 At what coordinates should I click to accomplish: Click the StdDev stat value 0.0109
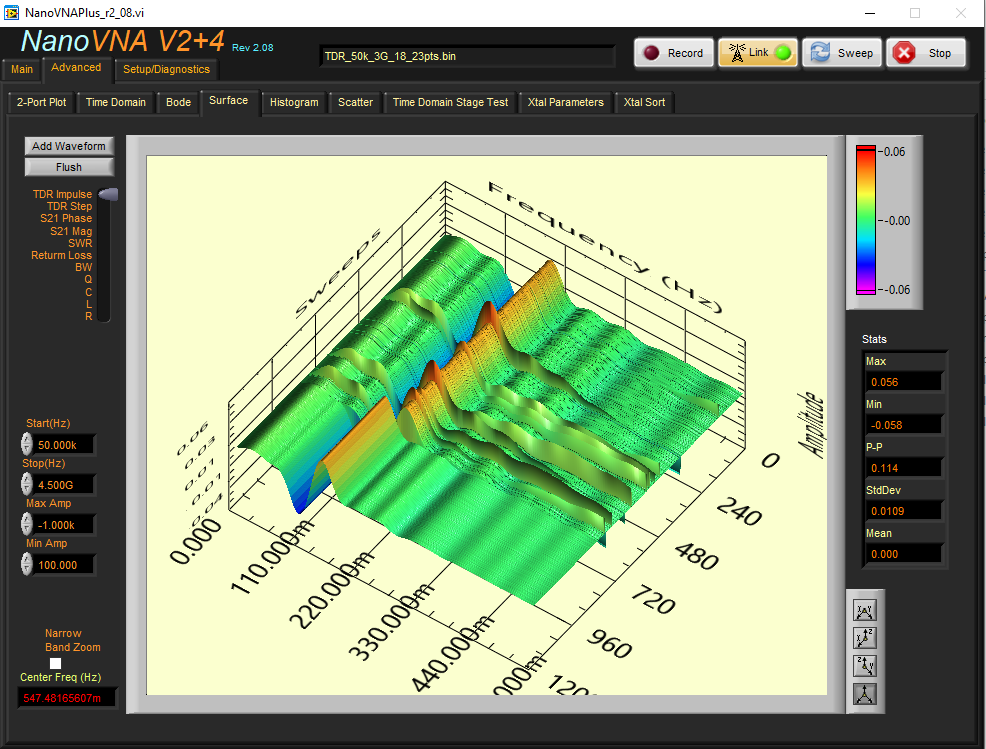tap(904, 511)
